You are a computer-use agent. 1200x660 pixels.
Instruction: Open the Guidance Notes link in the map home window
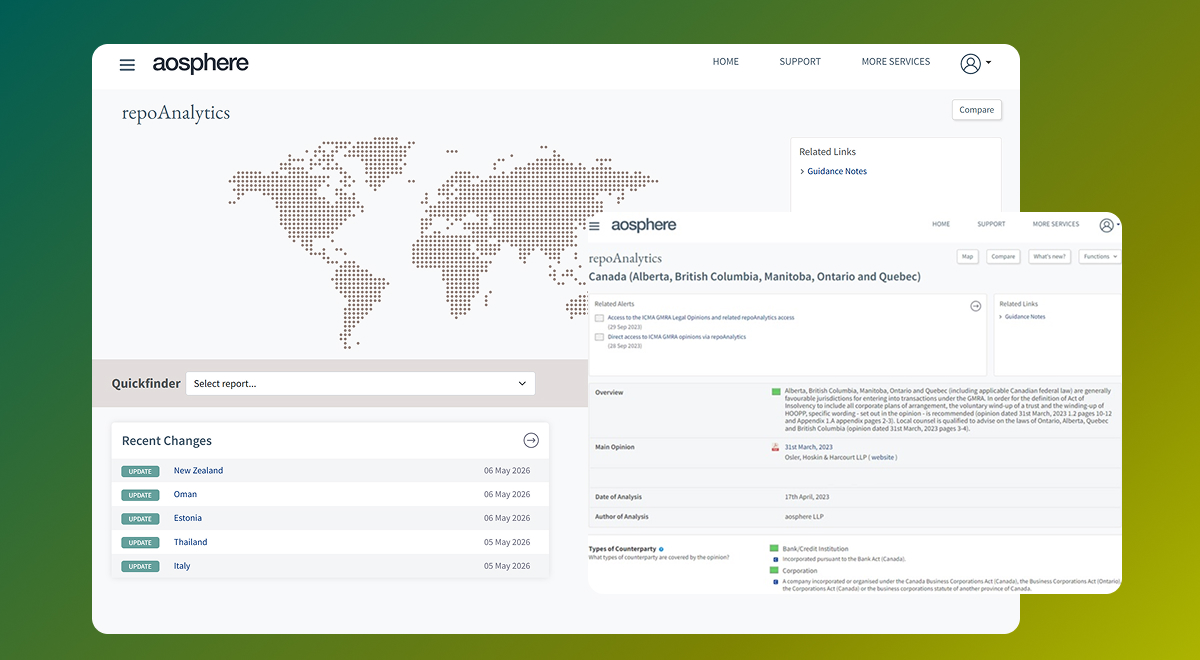[837, 172]
